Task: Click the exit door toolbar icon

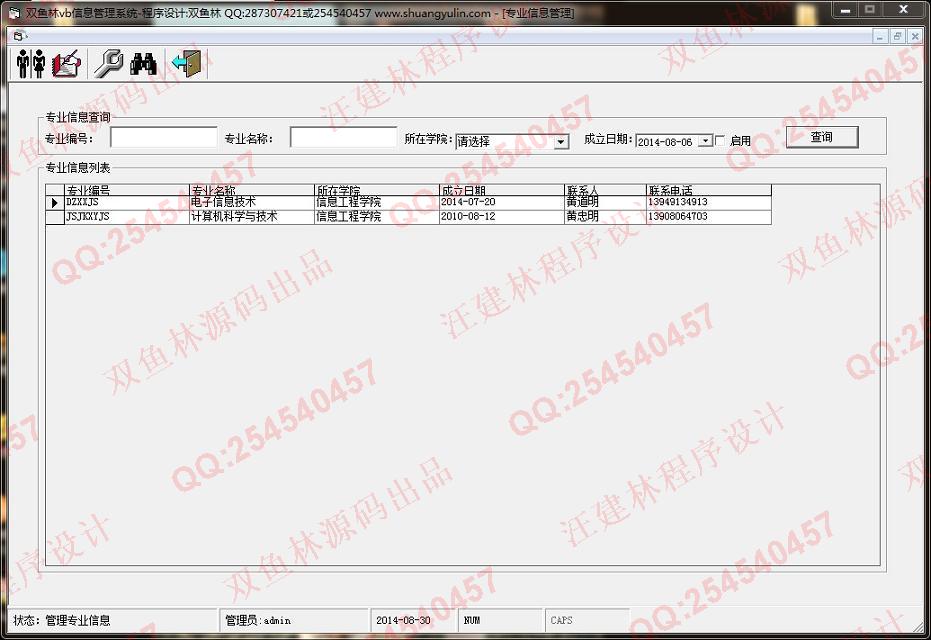Action: [x=186, y=64]
